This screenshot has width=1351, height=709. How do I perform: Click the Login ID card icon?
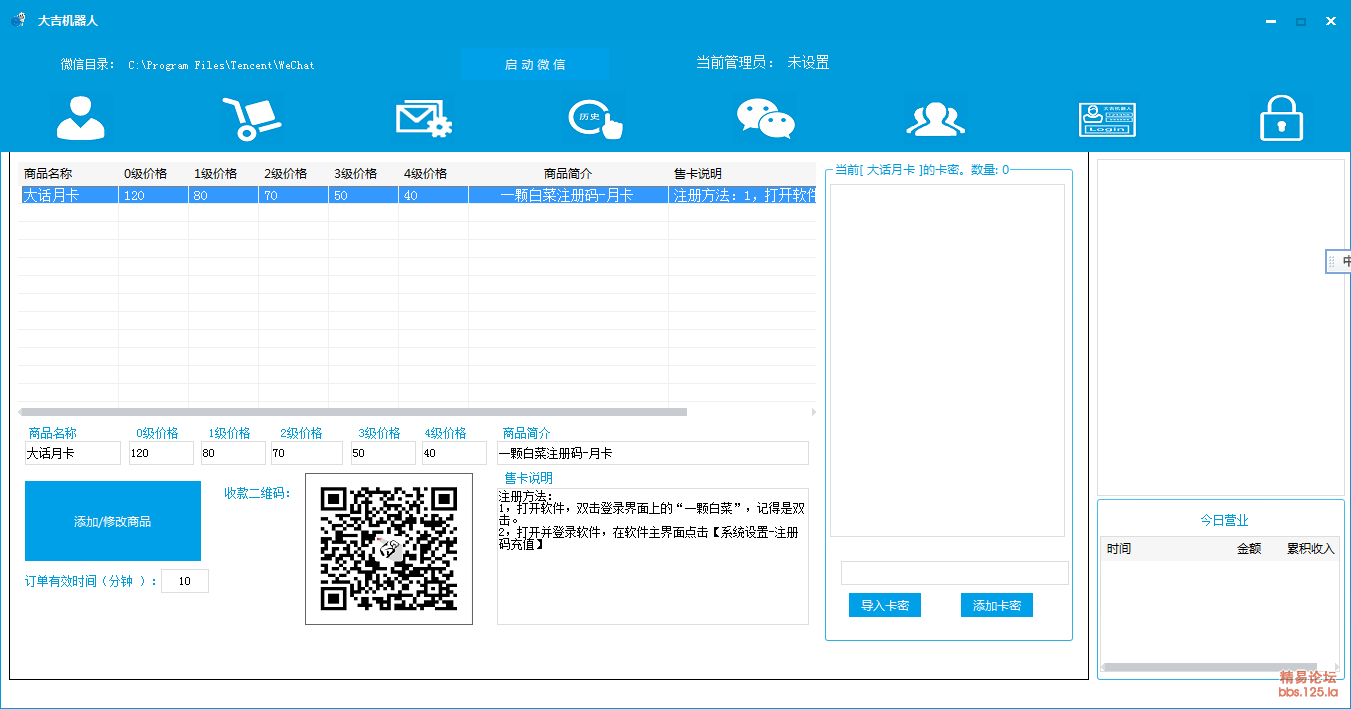1107,118
